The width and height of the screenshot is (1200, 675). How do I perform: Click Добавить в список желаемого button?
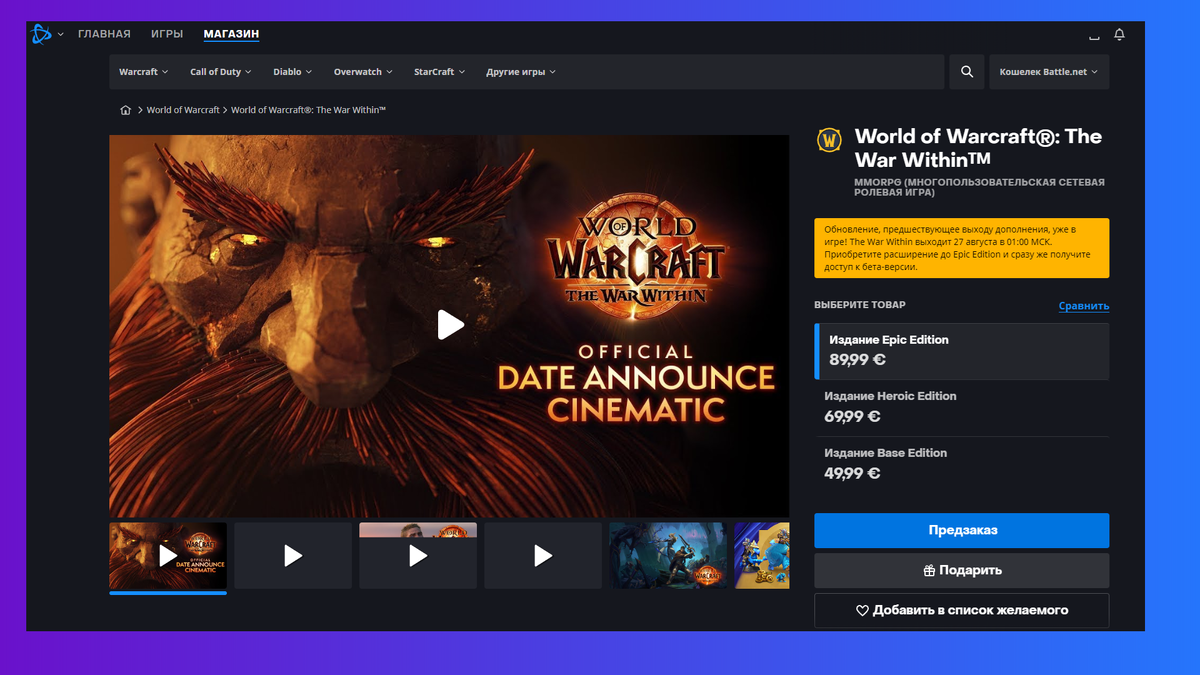coord(961,610)
